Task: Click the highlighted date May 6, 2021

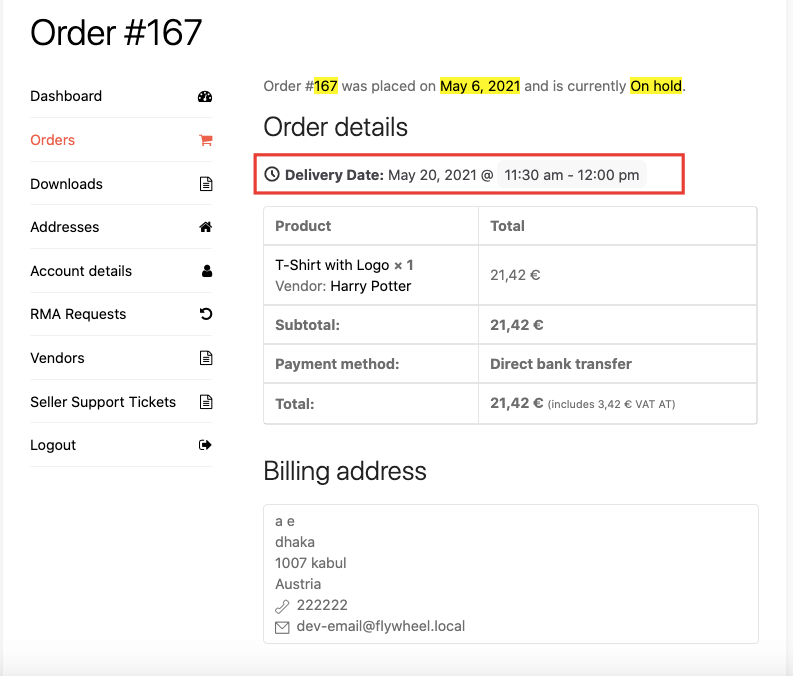Action: tap(480, 86)
